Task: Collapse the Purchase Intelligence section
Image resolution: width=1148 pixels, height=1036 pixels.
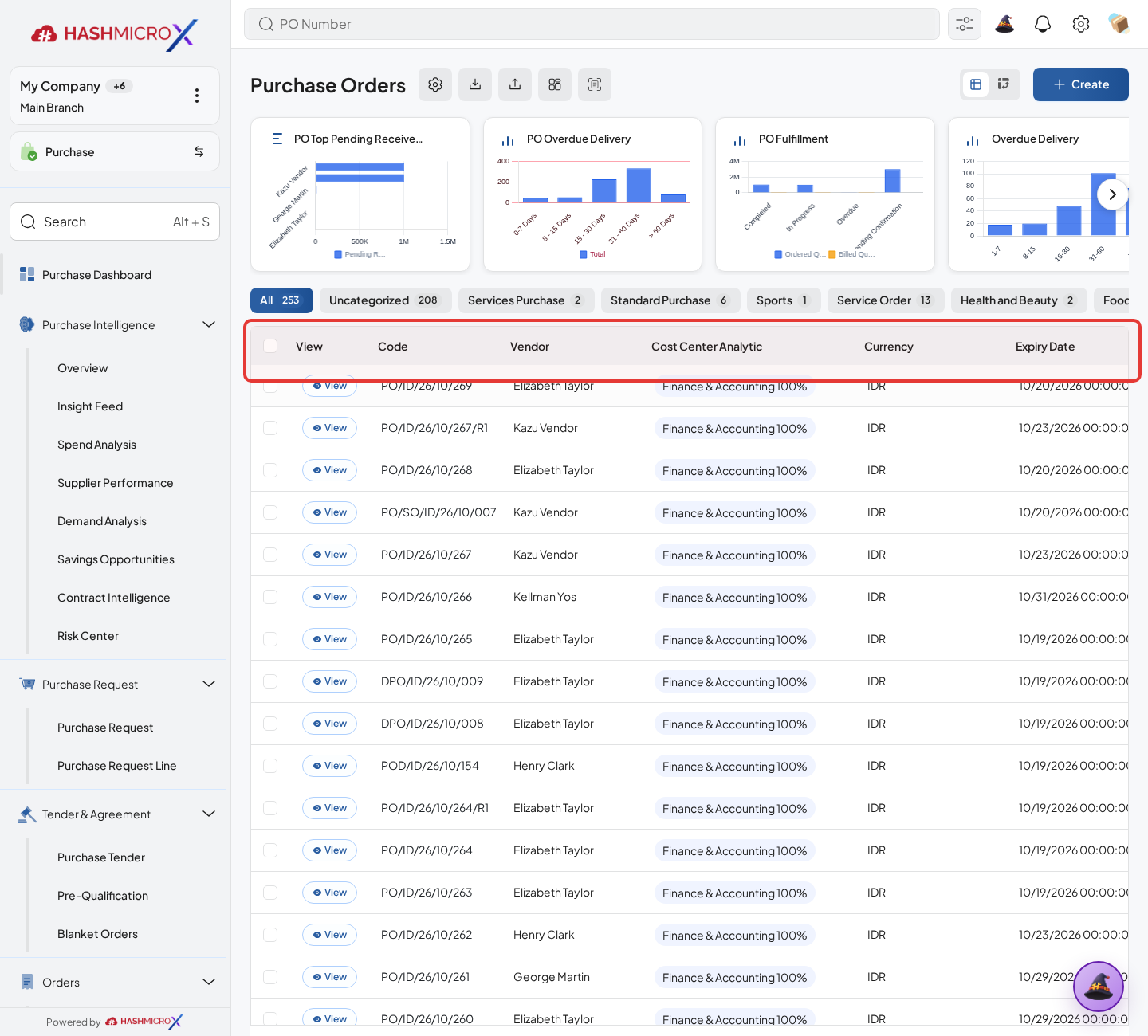Action: click(209, 324)
